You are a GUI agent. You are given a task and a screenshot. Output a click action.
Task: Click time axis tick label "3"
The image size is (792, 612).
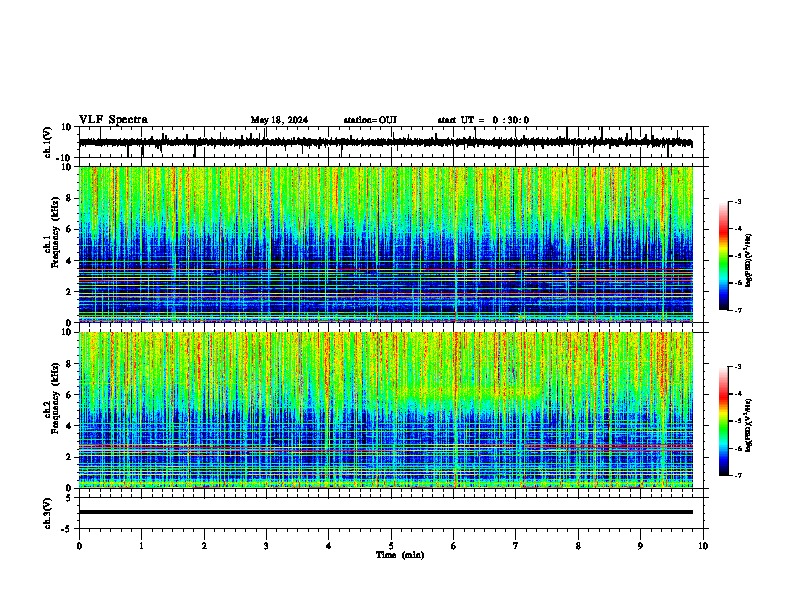(266, 546)
